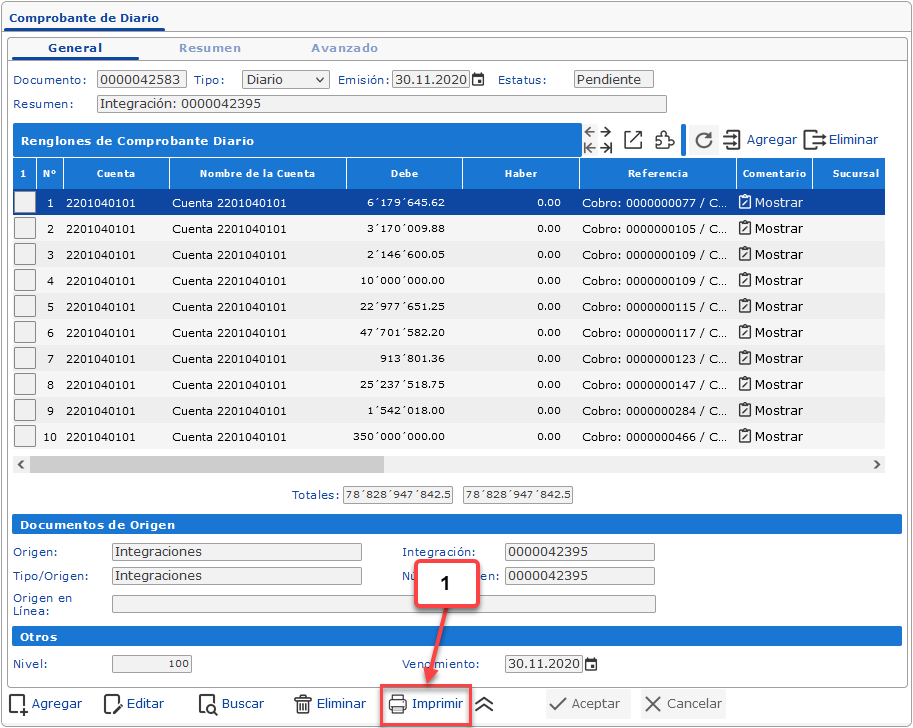913x728 pixels.
Task: Click Agregar row in grid toolbar
Action: 759,140
